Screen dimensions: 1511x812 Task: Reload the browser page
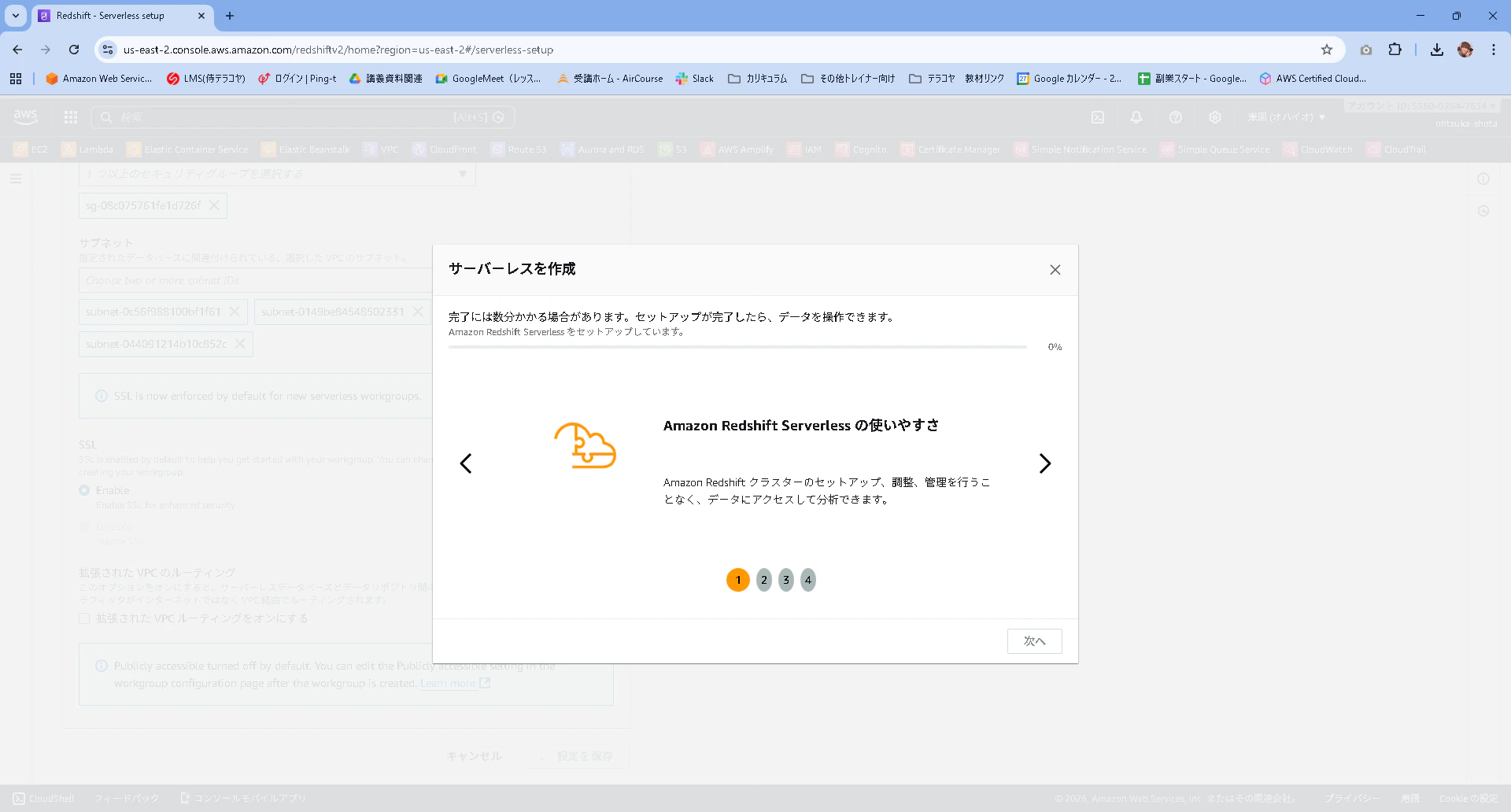click(74, 50)
